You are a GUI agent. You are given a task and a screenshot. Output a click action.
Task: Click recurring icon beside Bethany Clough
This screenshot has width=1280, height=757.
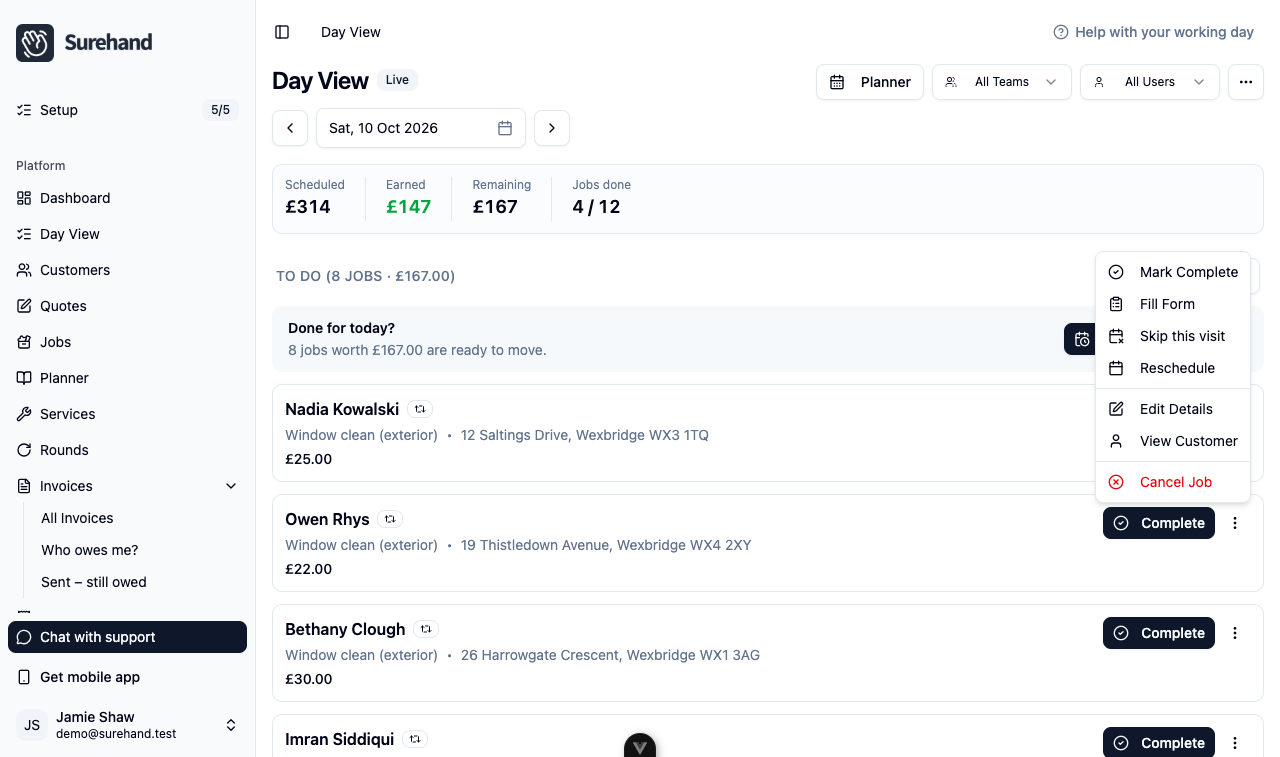pyautogui.click(x=426, y=629)
